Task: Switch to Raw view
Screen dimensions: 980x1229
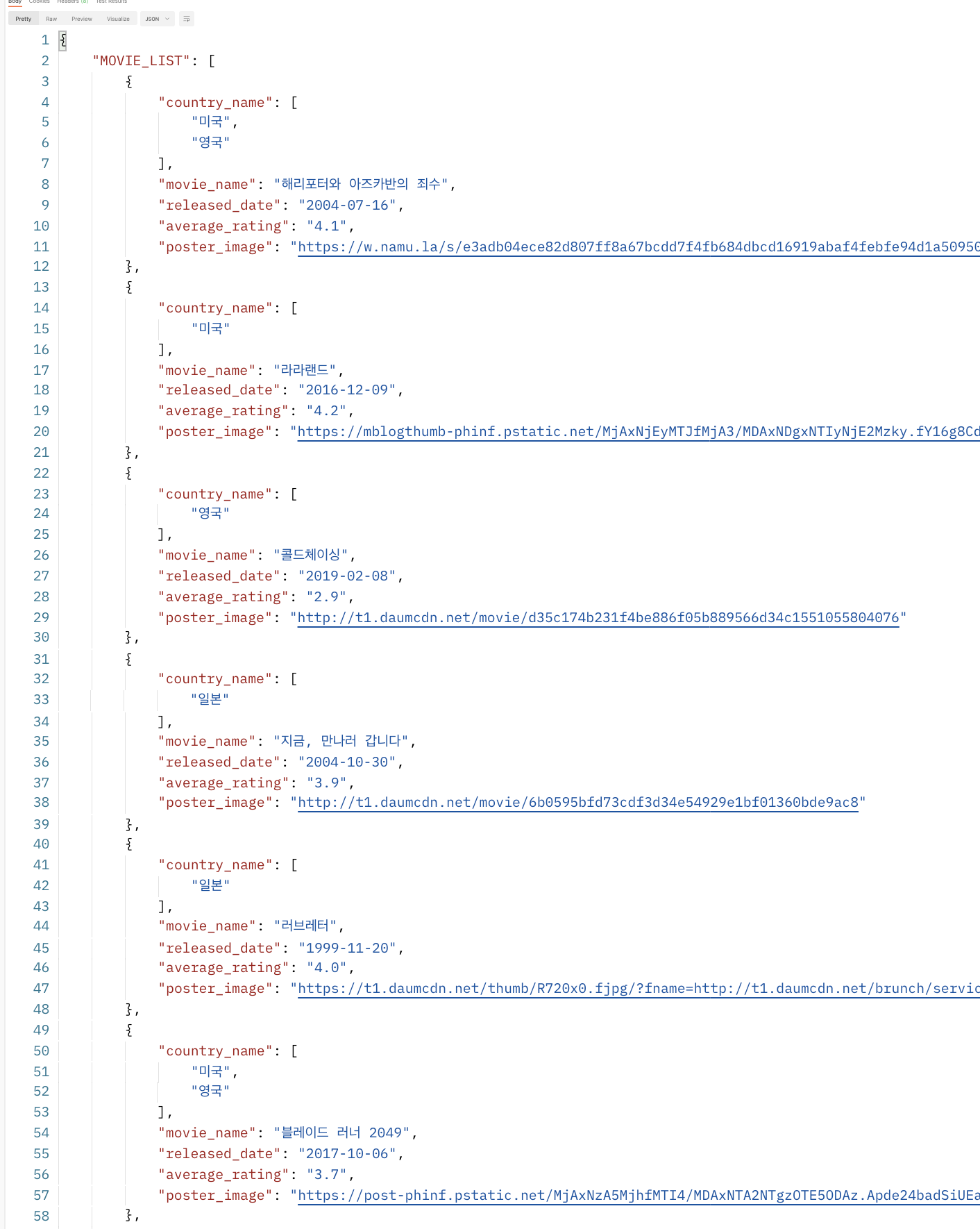Action: click(x=51, y=19)
